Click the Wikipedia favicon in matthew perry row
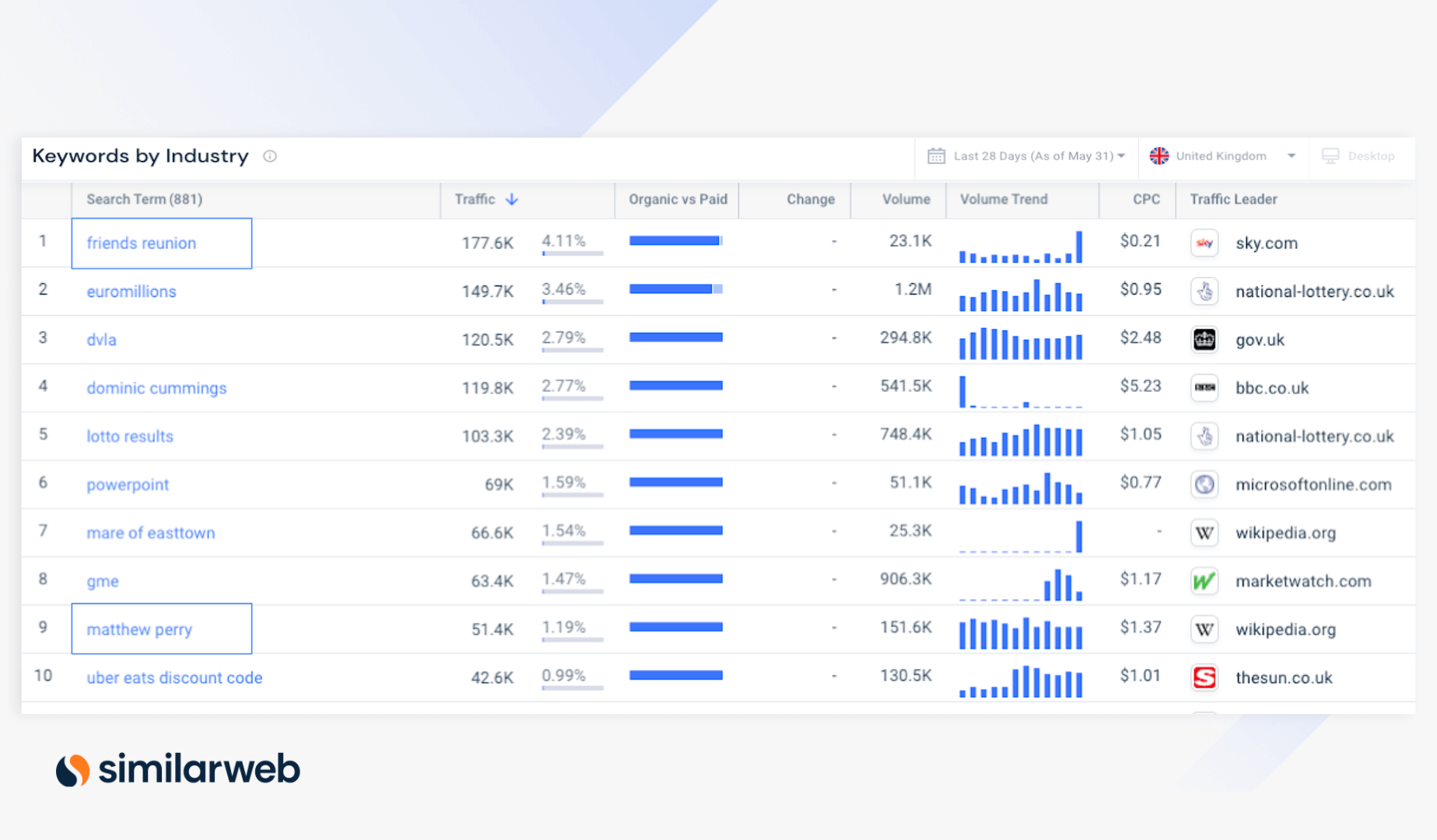The height and width of the screenshot is (840, 1437). click(x=1204, y=629)
